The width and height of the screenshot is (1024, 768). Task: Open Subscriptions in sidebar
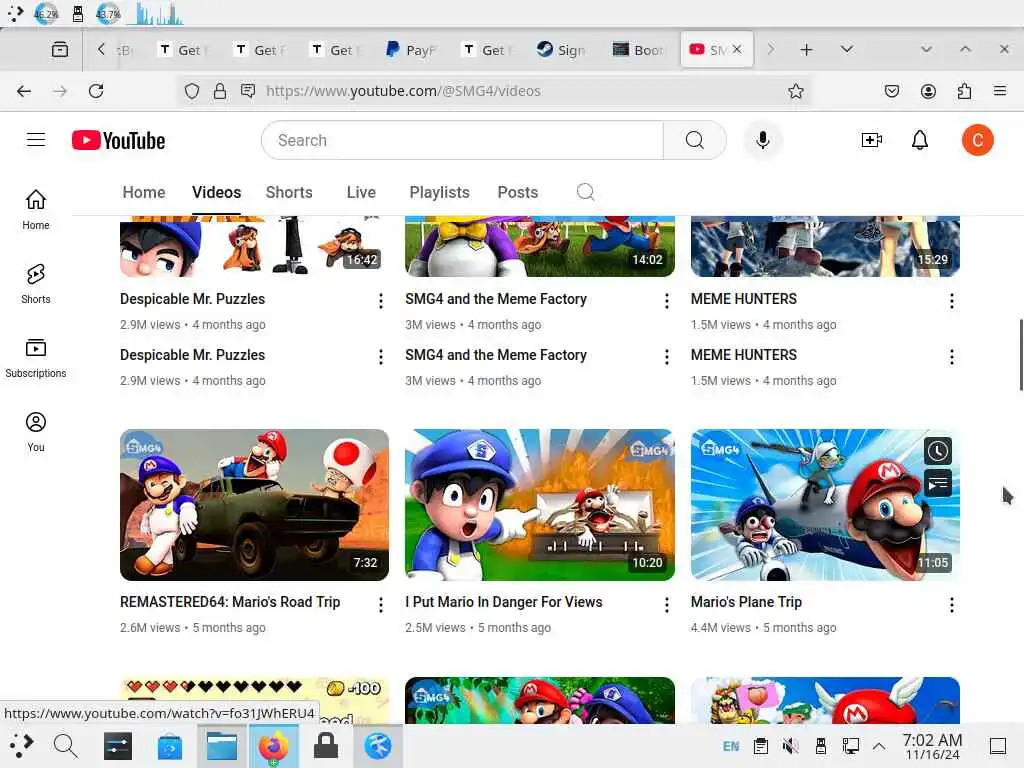(36, 358)
